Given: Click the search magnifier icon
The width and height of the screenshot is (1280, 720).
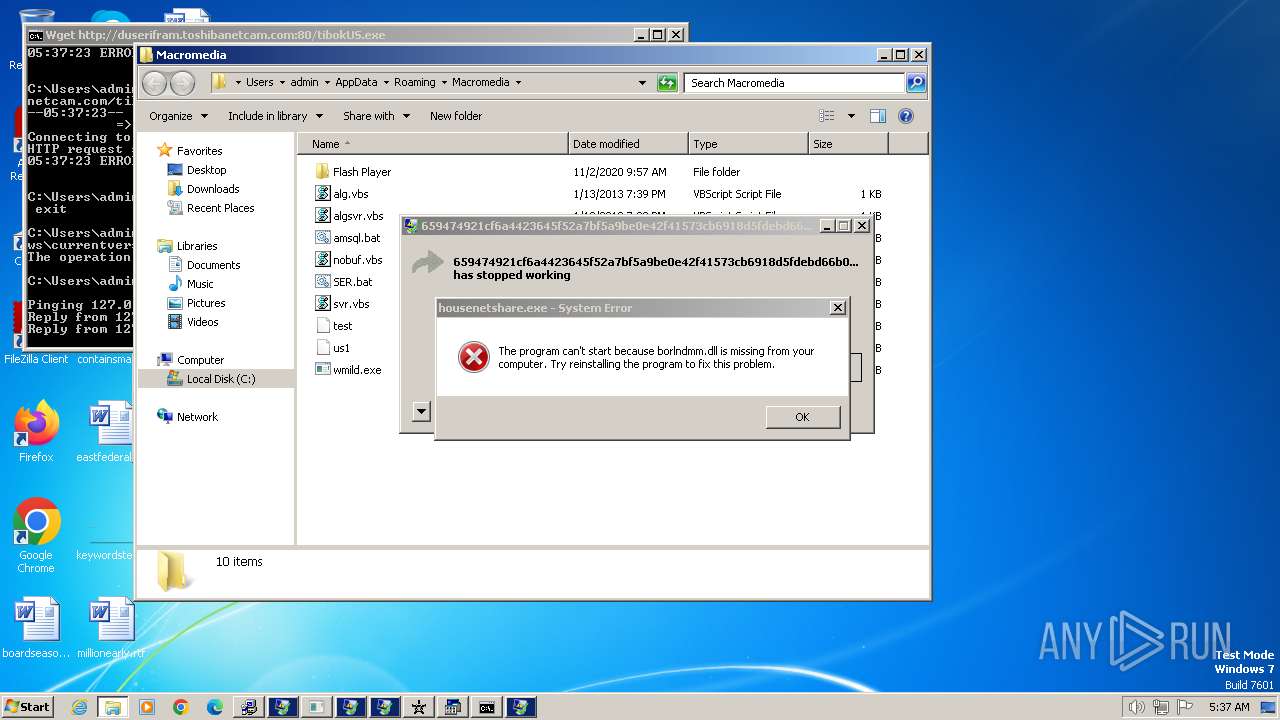Looking at the screenshot, I should pos(916,83).
